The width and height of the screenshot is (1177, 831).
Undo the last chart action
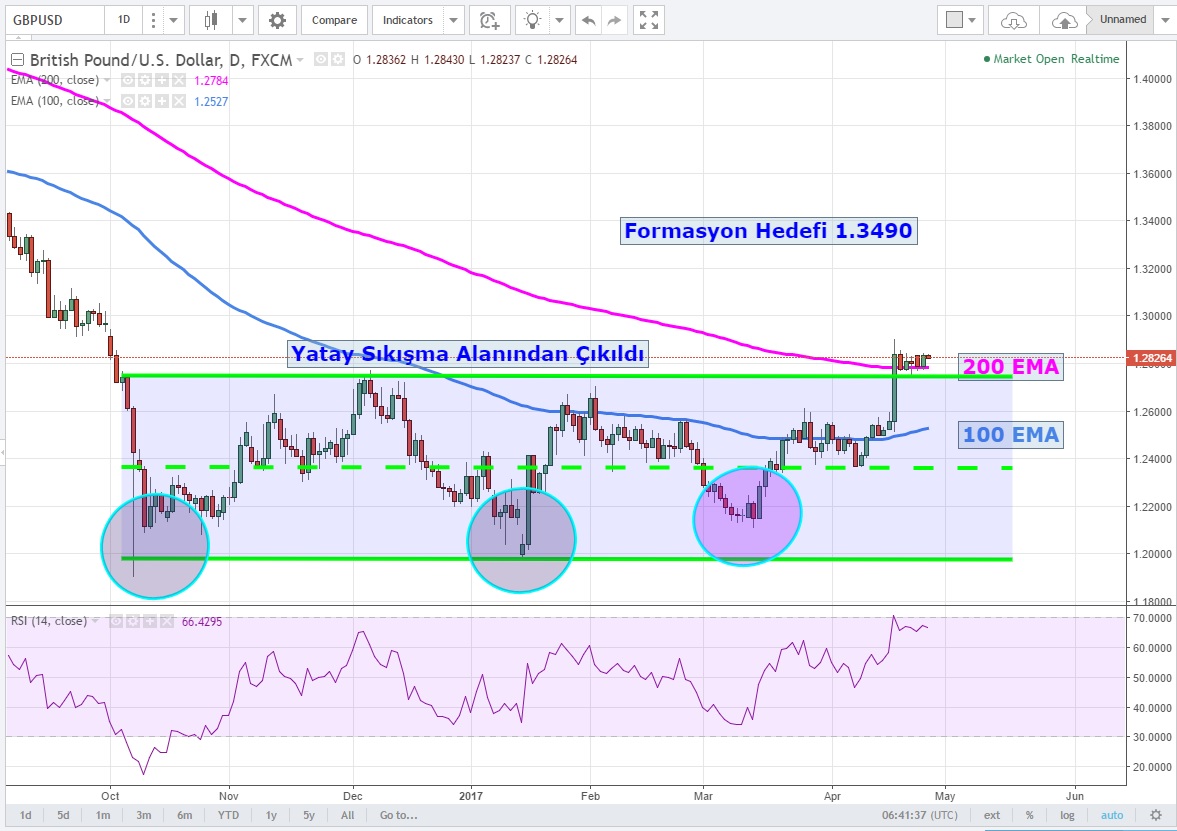click(588, 20)
